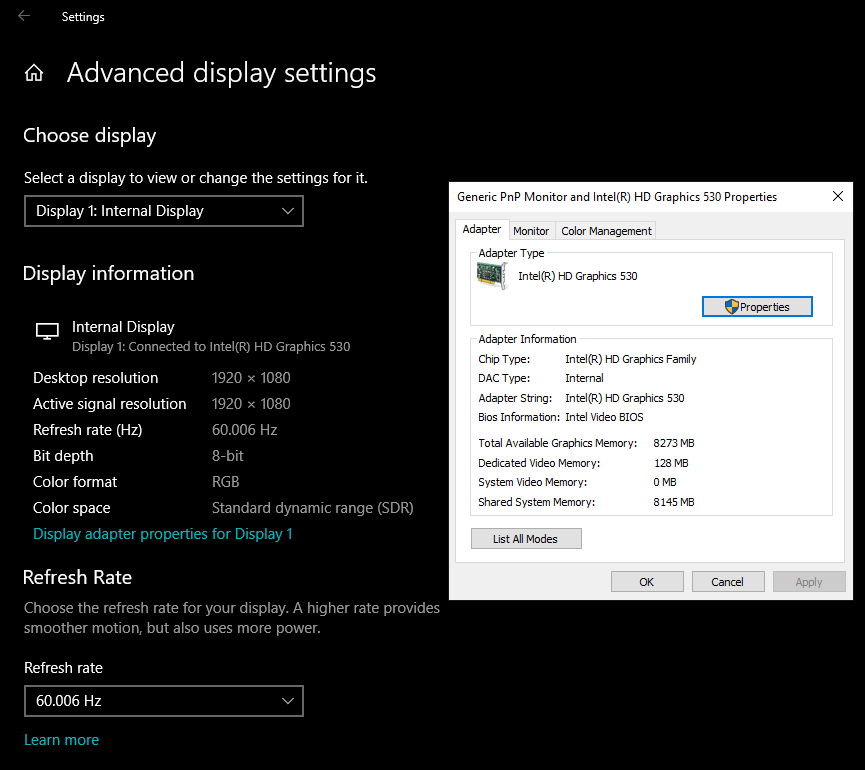Click the Intel Video BIOS text
The width and height of the screenshot is (865, 770).
pyautogui.click(x=604, y=417)
